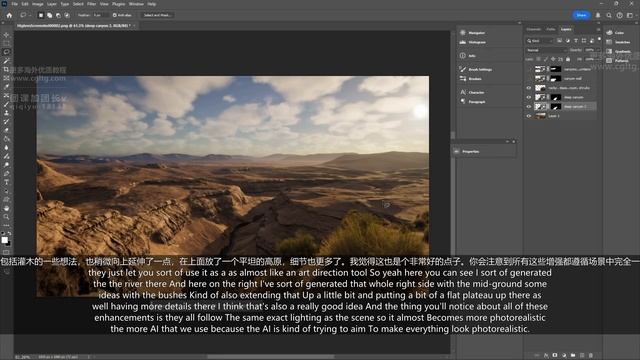The height and width of the screenshot is (360, 640).
Task: Toggle eye of third layer in list
Action: [529, 88]
